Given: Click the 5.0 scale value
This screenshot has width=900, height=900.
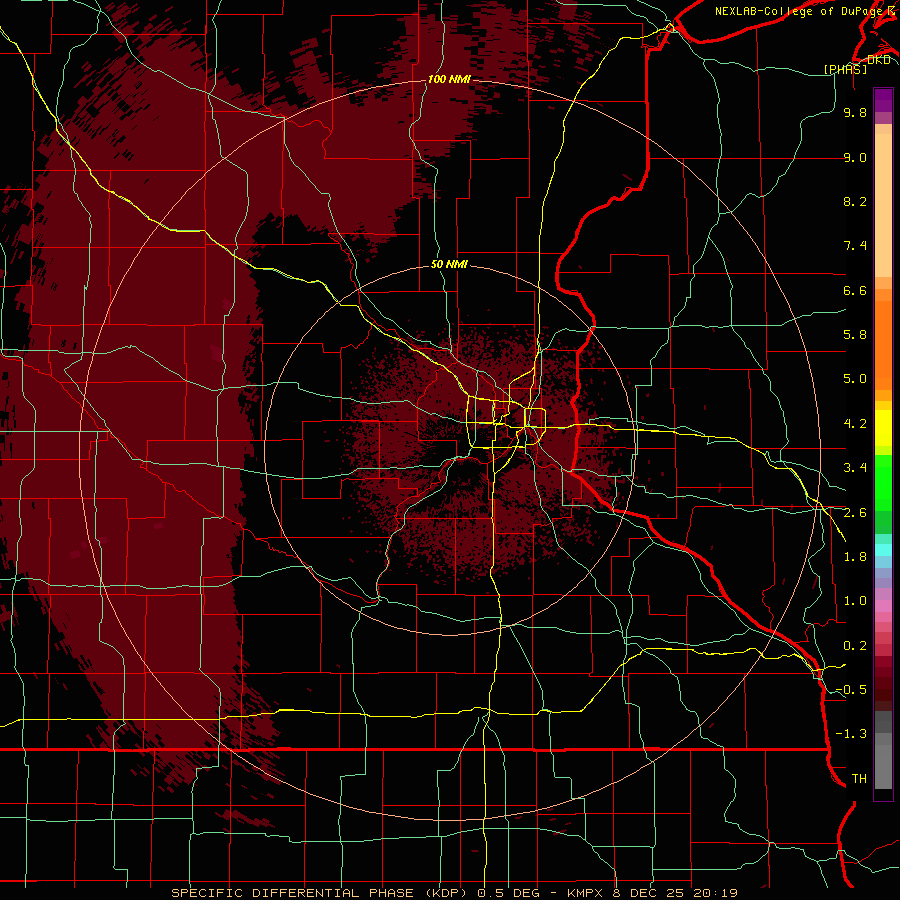Looking at the screenshot, I should coord(855,379).
